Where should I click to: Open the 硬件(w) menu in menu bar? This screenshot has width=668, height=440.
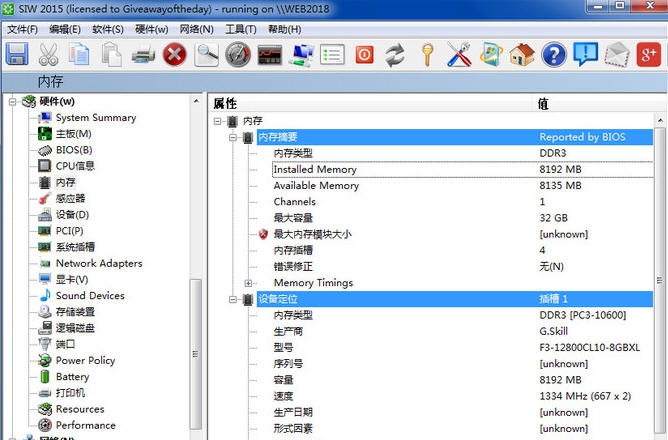pyautogui.click(x=152, y=29)
